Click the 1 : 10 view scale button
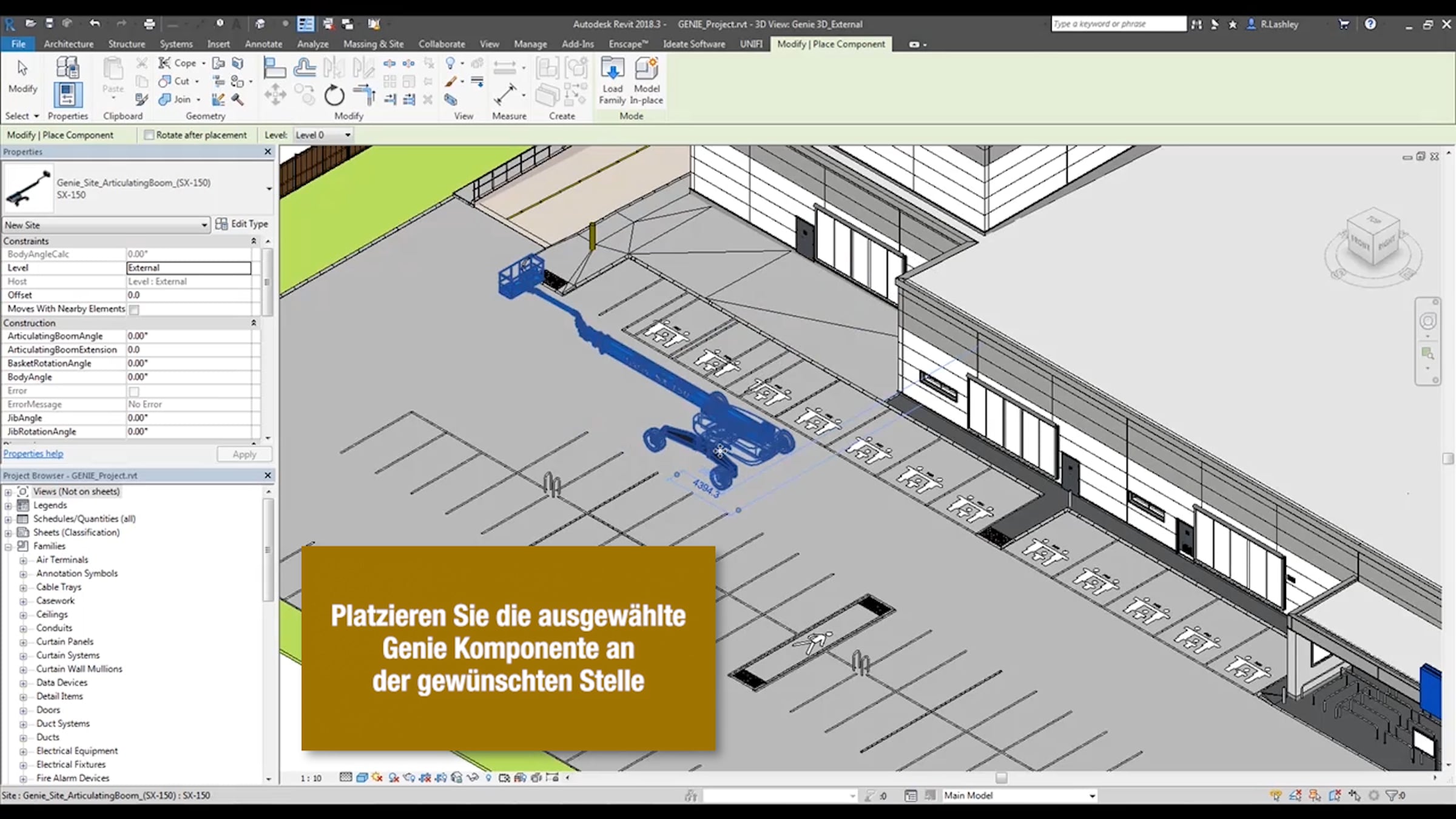1456x819 pixels. [x=311, y=778]
